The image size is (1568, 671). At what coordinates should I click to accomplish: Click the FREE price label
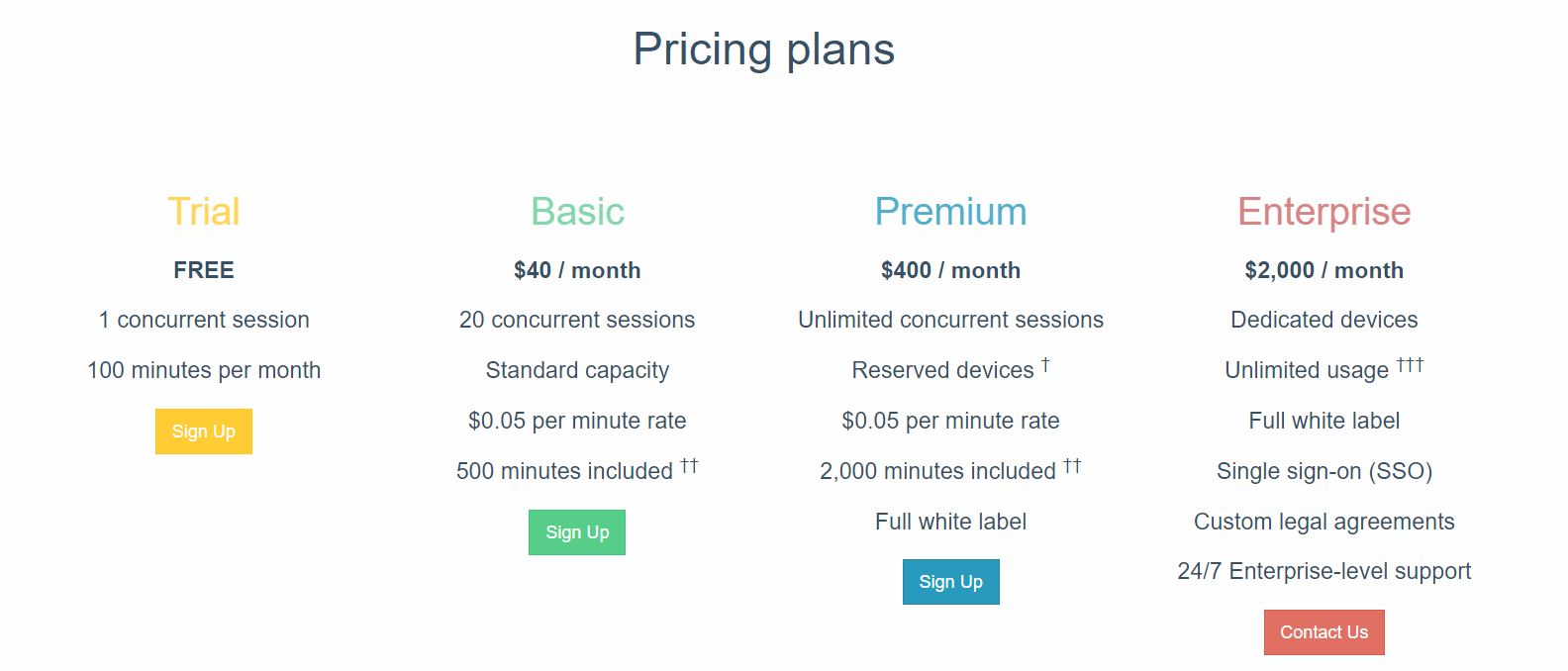[x=204, y=270]
